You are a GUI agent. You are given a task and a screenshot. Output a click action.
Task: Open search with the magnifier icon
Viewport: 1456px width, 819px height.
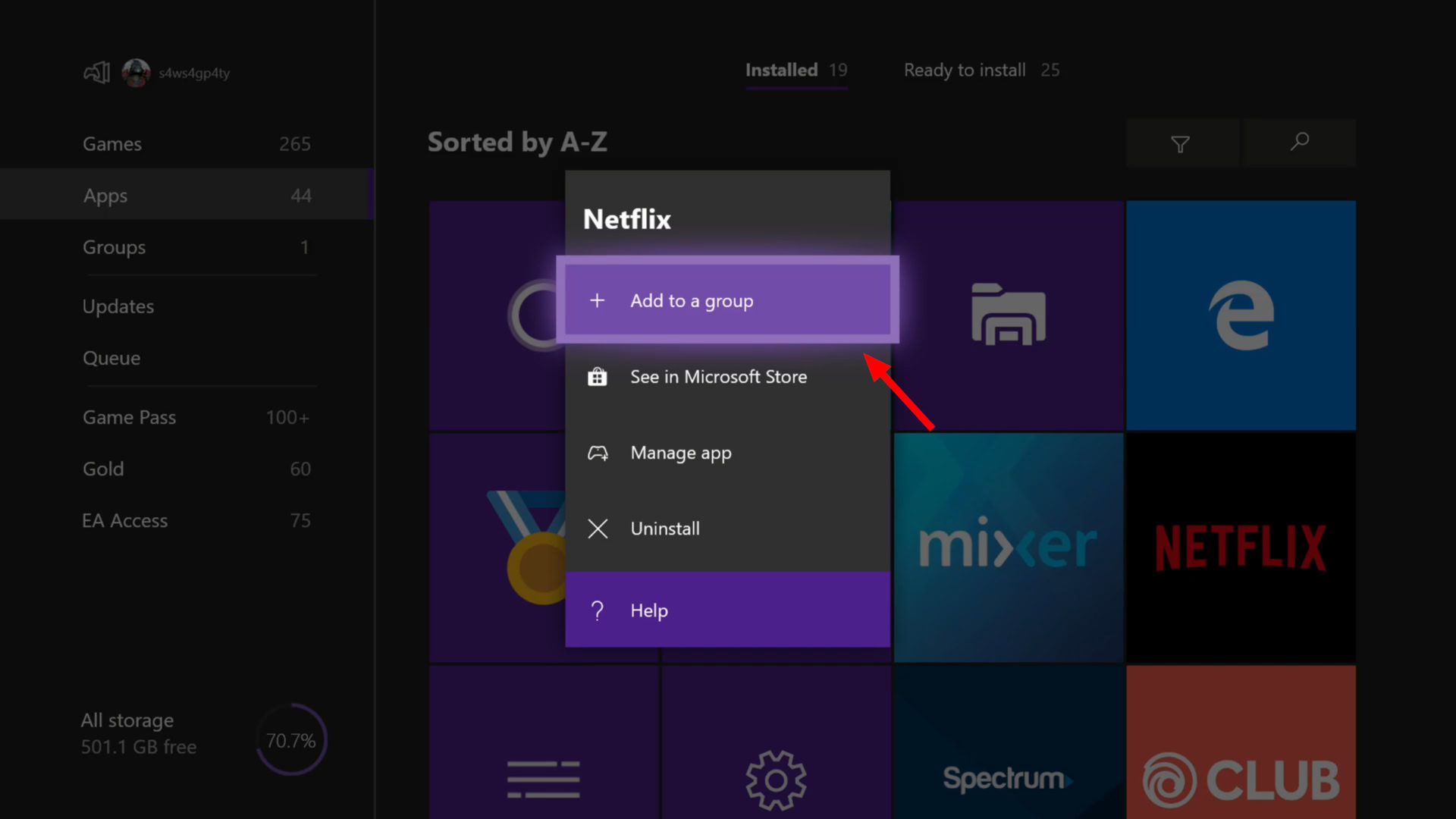(x=1299, y=142)
